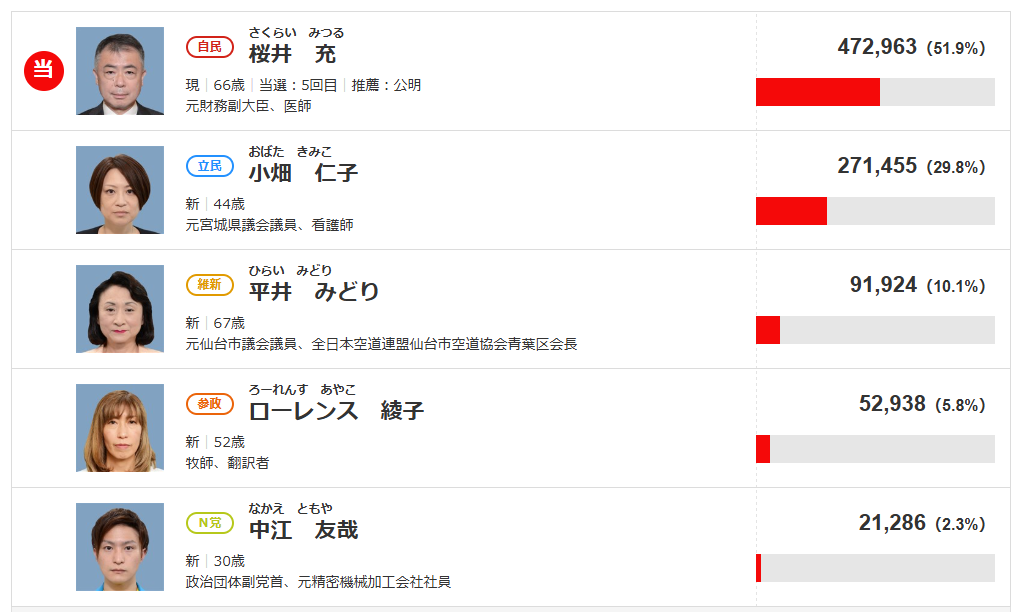
Task: Click the 21,286 vote count
Action: [x=892, y=522]
